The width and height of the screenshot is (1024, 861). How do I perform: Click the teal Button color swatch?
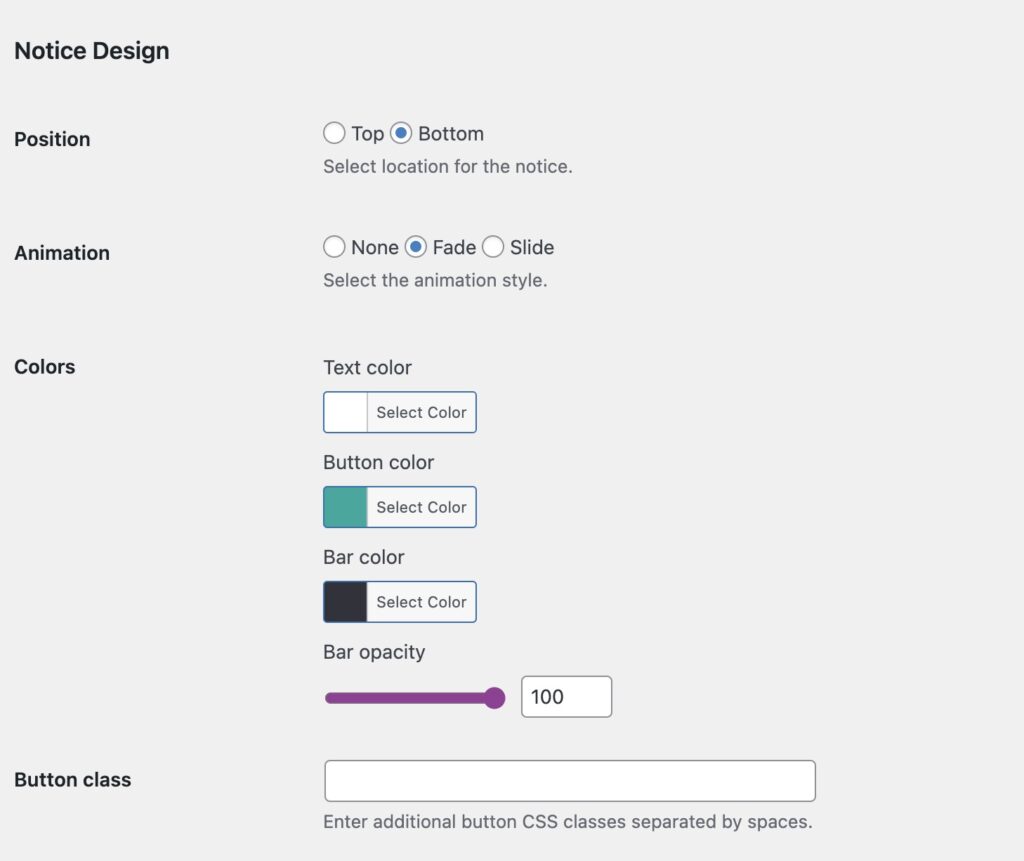(345, 507)
